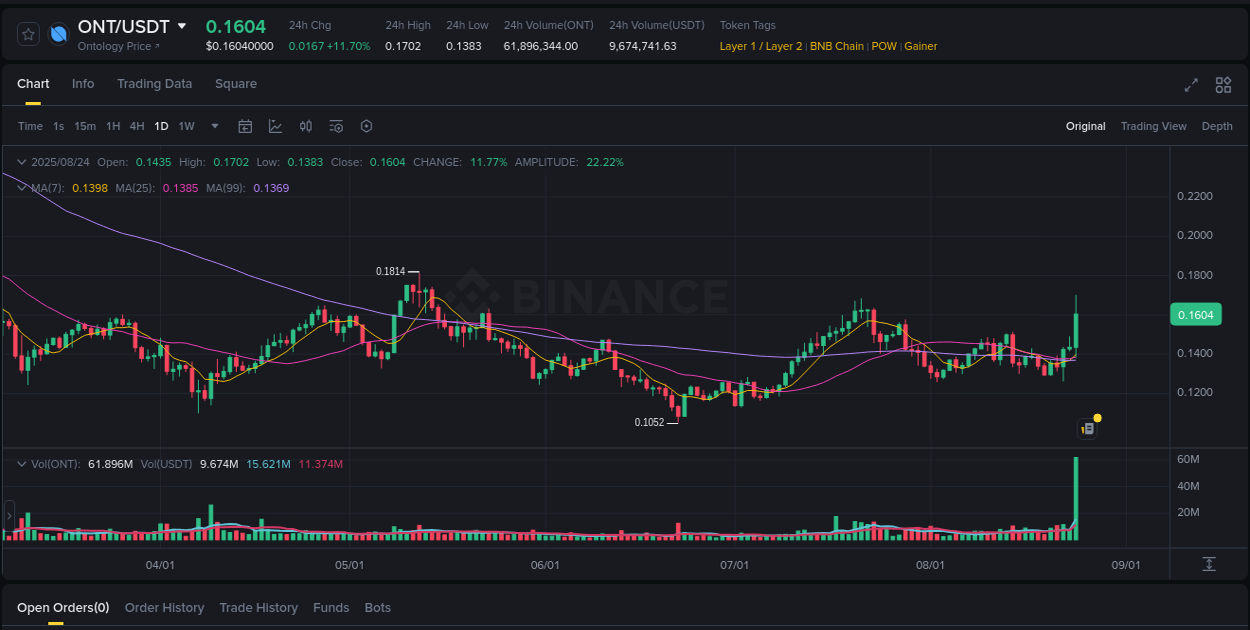Viewport: 1250px width, 630px height.
Task: Open the grid layout panel icon
Action: click(x=1223, y=86)
